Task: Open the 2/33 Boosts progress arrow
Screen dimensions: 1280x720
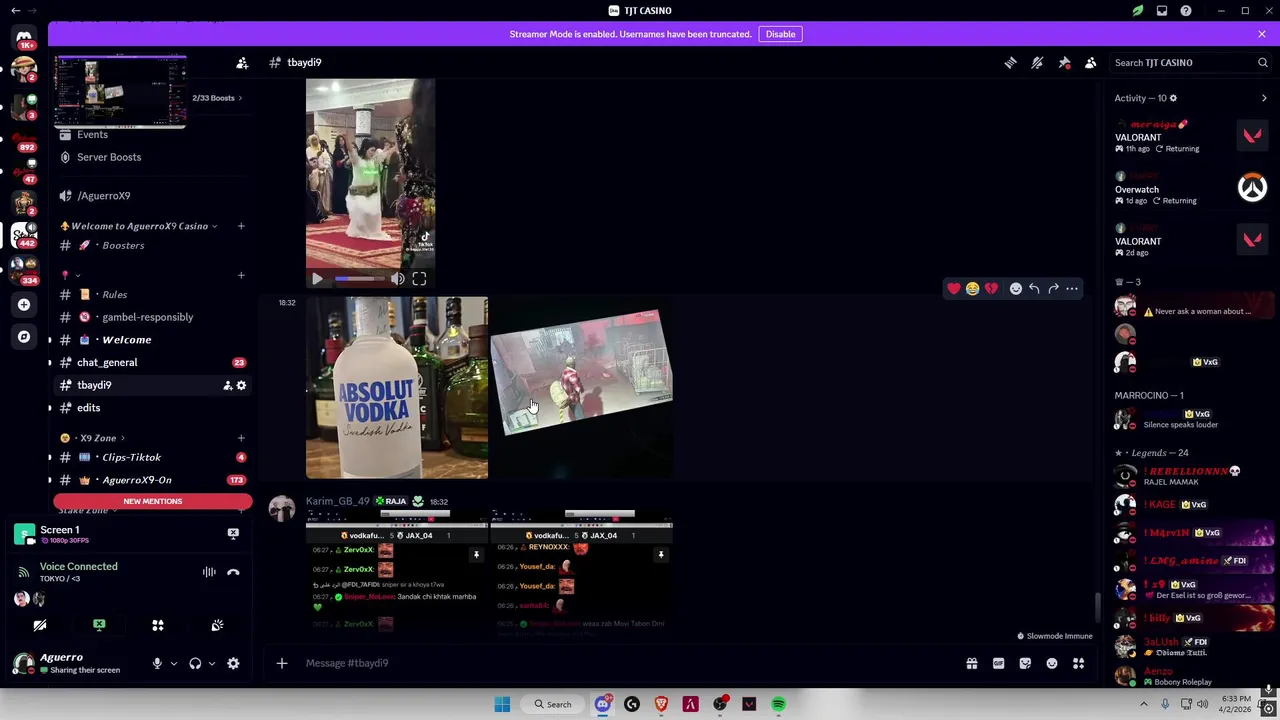Action: [x=240, y=98]
